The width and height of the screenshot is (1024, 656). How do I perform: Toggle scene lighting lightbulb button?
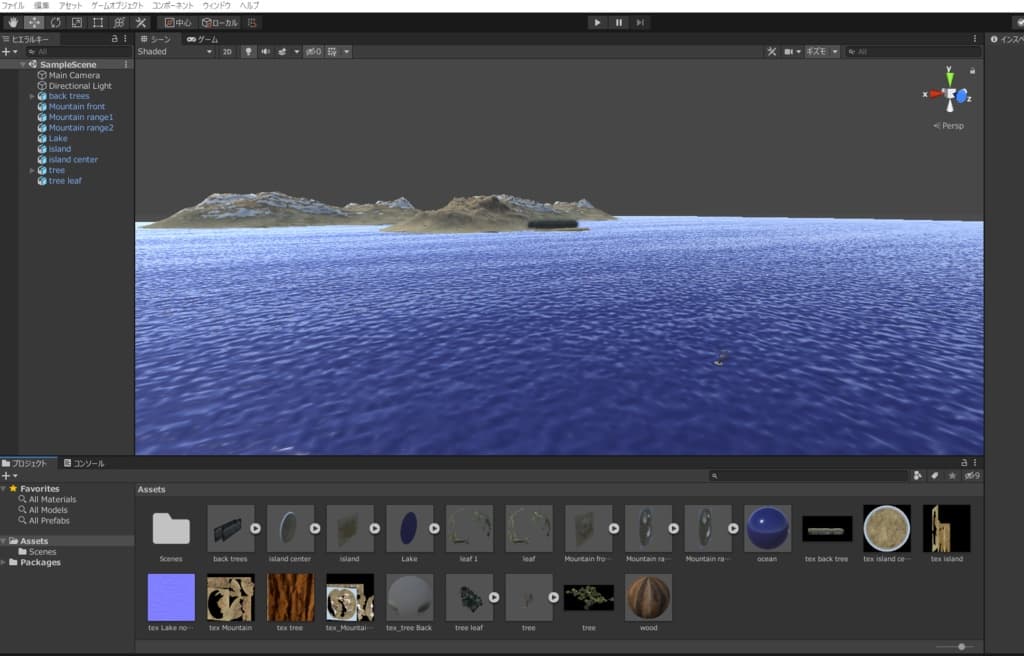coord(248,51)
